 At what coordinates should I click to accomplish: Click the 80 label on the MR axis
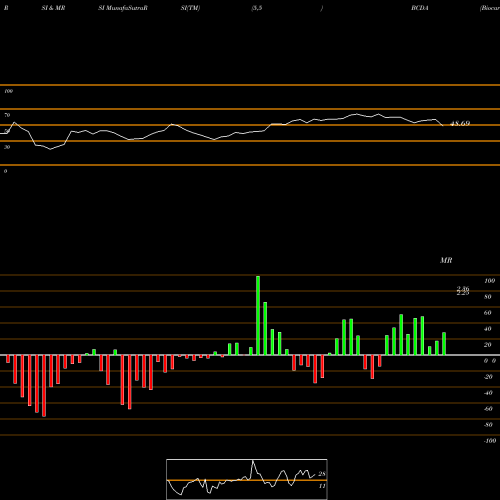pyautogui.click(x=488, y=297)
